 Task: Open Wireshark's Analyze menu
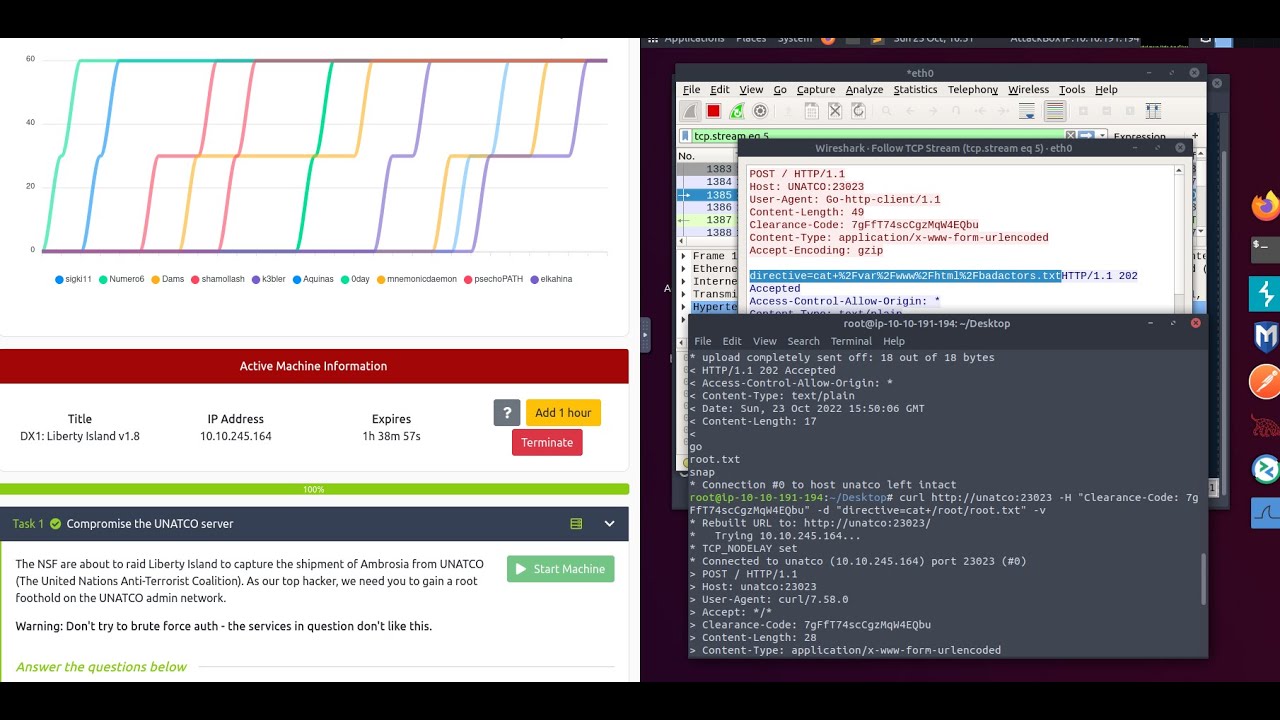pos(864,89)
